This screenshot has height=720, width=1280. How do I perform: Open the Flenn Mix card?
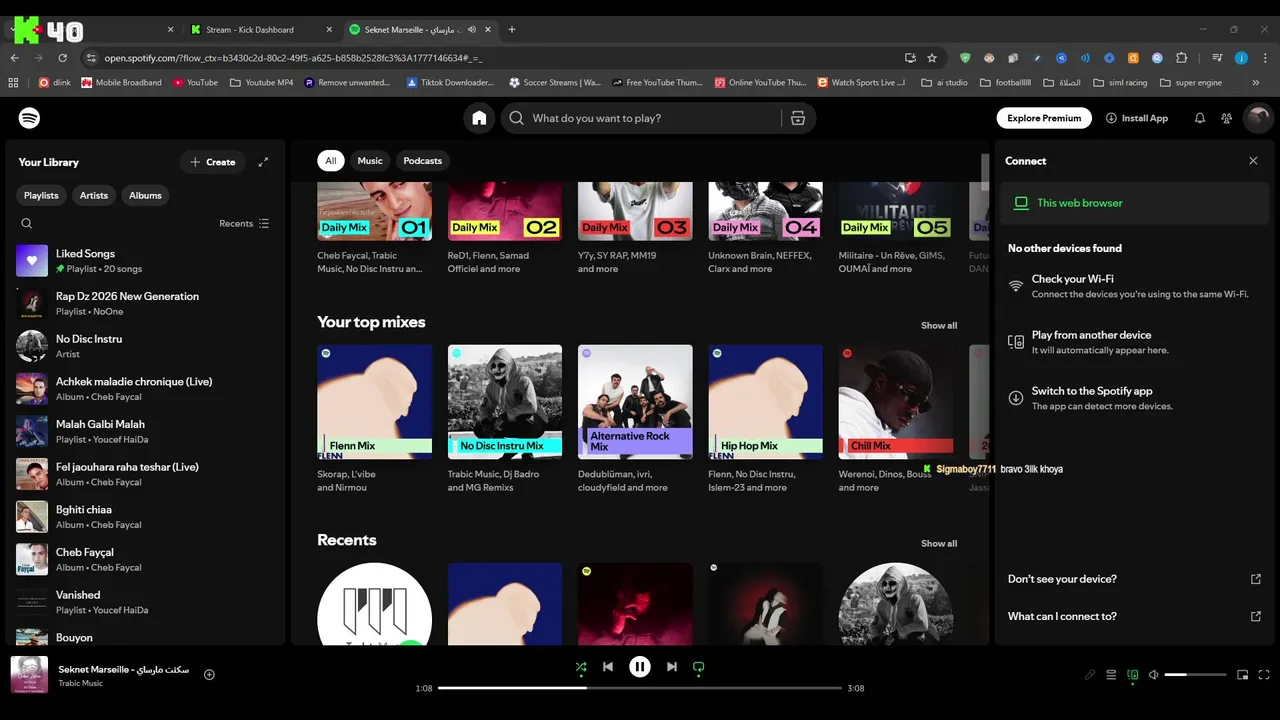click(x=375, y=420)
